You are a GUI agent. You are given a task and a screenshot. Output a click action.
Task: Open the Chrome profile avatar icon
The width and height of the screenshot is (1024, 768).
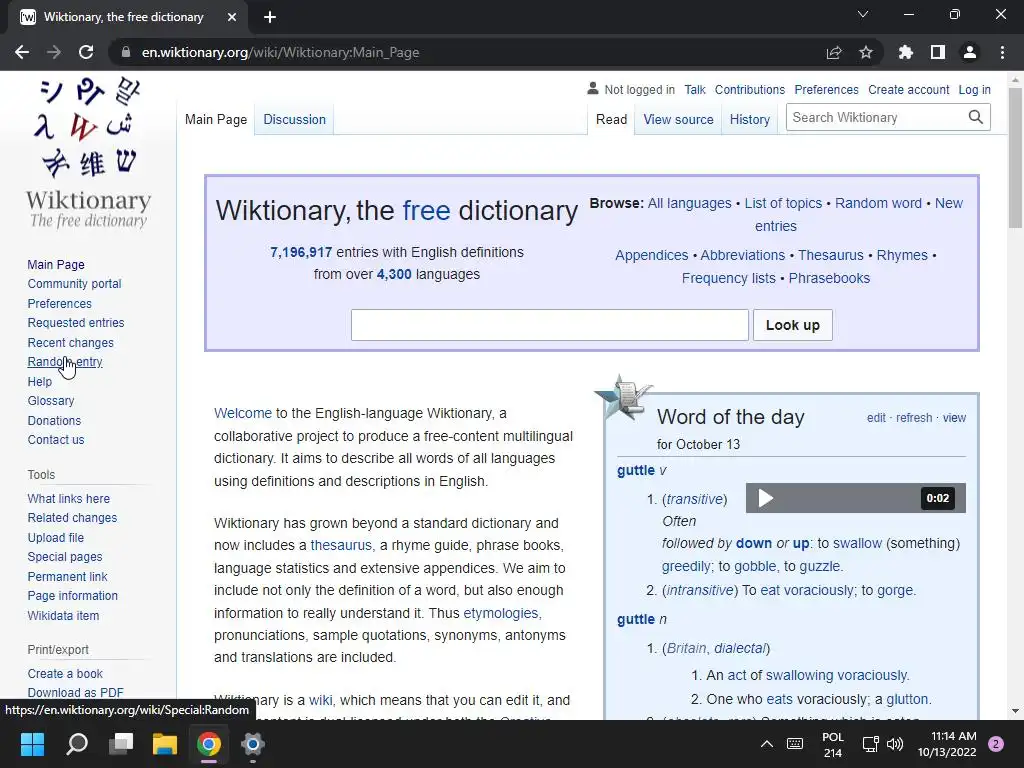970,52
